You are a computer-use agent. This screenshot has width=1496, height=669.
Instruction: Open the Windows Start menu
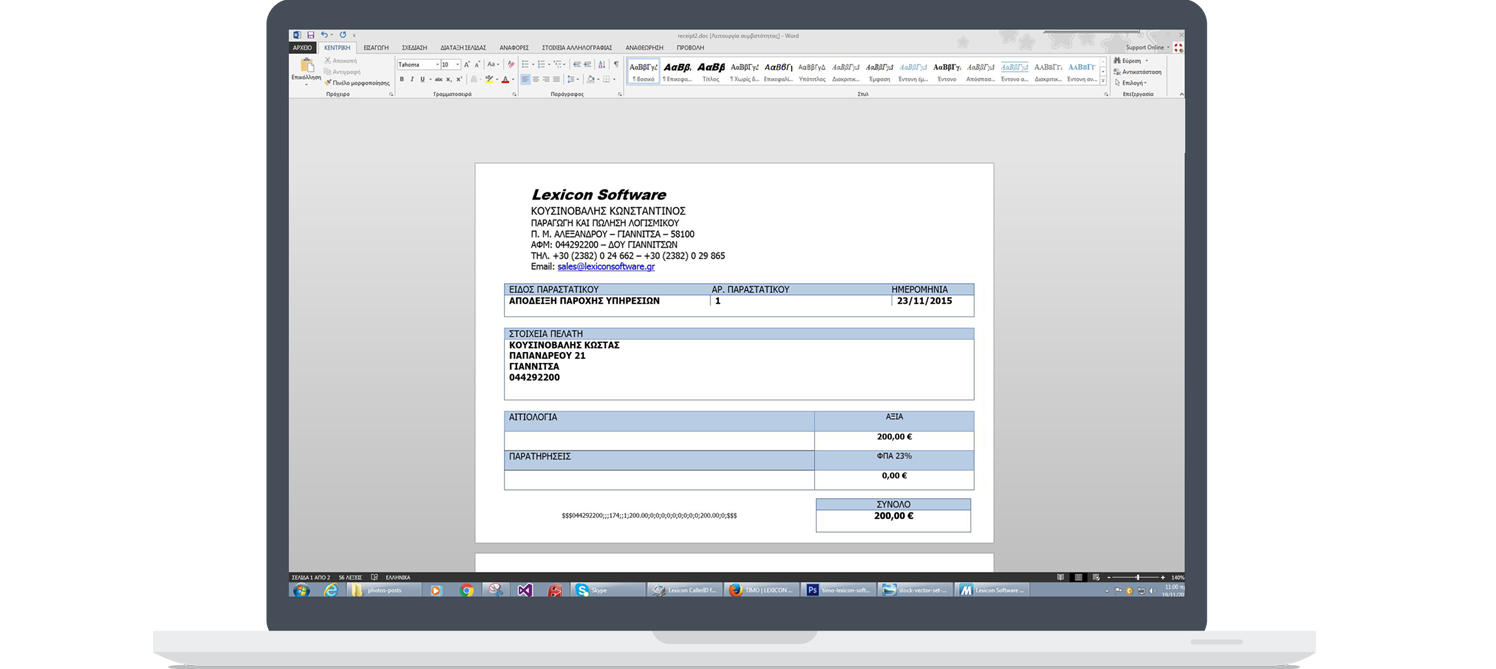pos(300,591)
